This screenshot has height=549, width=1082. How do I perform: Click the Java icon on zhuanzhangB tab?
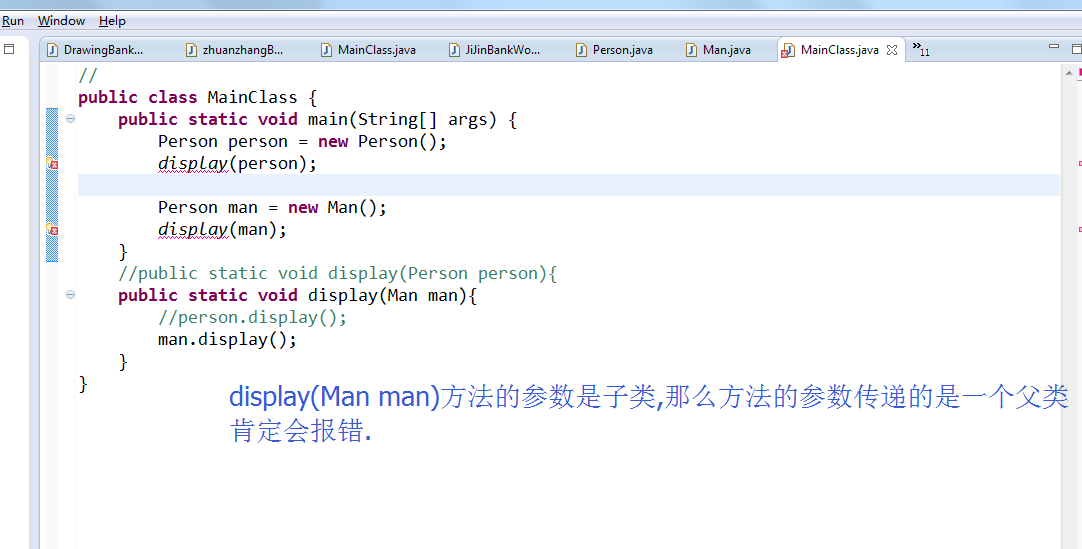pos(191,50)
